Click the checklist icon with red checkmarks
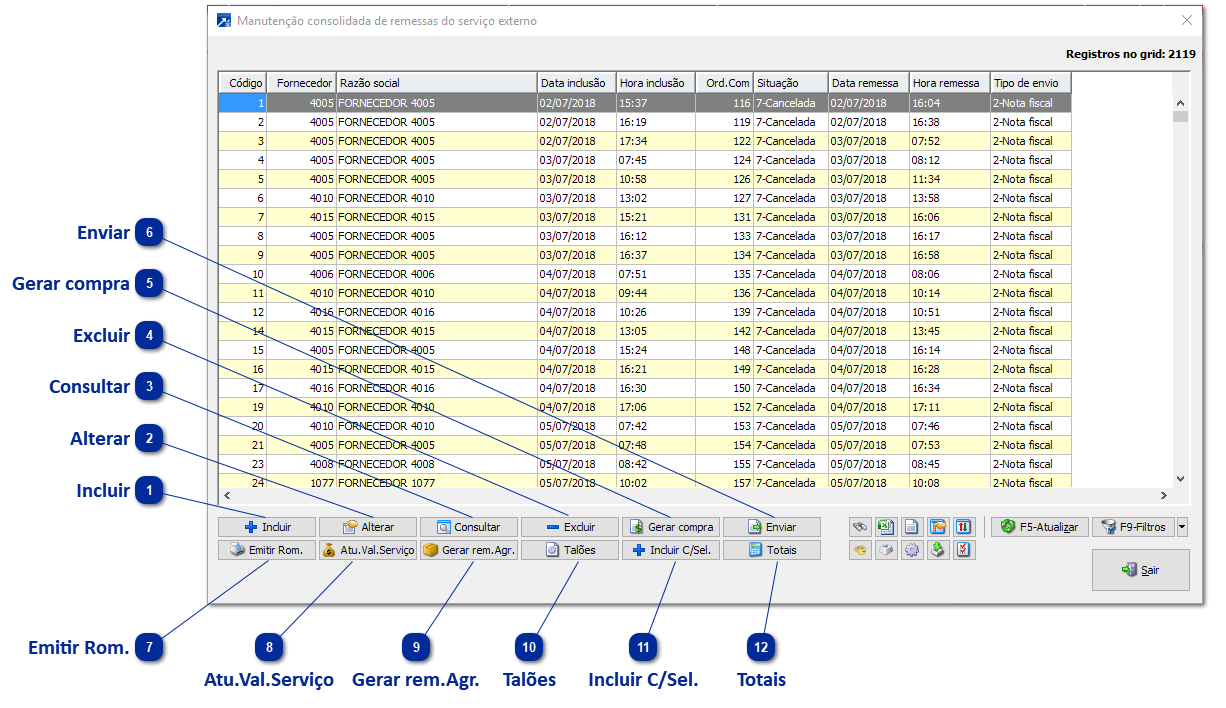This screenshot has width=1226, height=708. click(x=964, y=550)
